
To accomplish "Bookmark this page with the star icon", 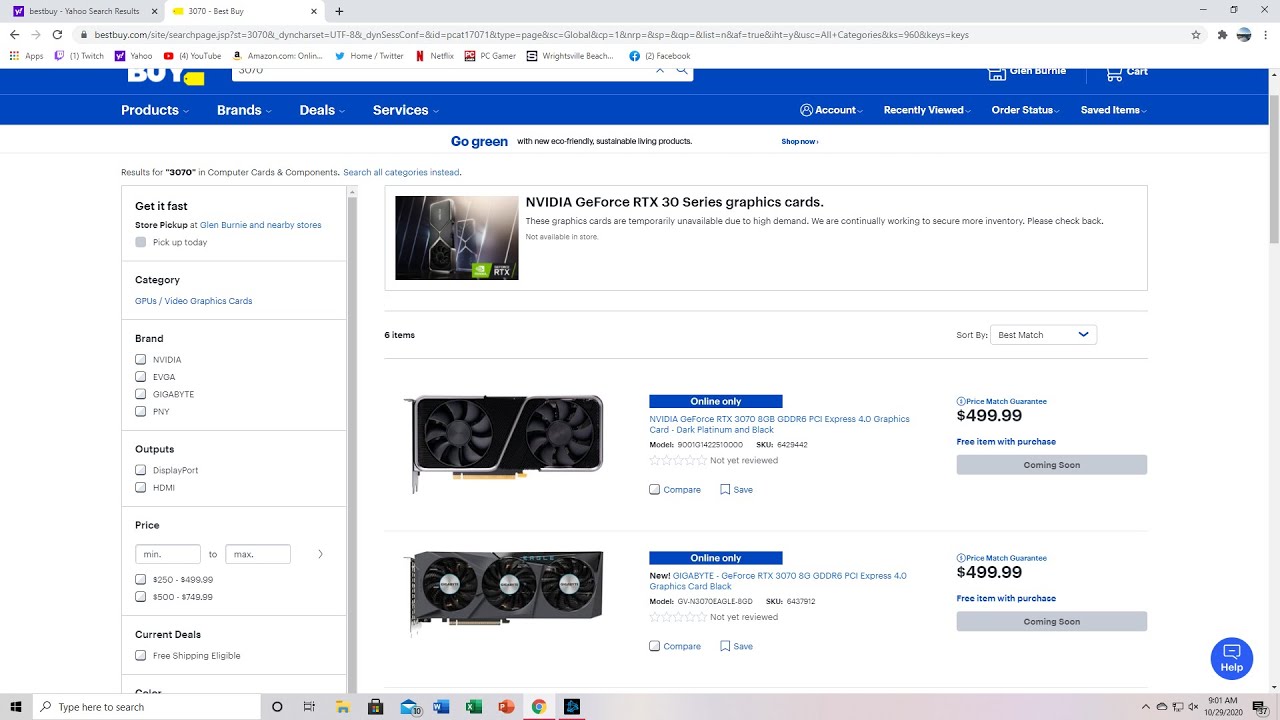I will pyautogui.click(x=1196, y=34).
